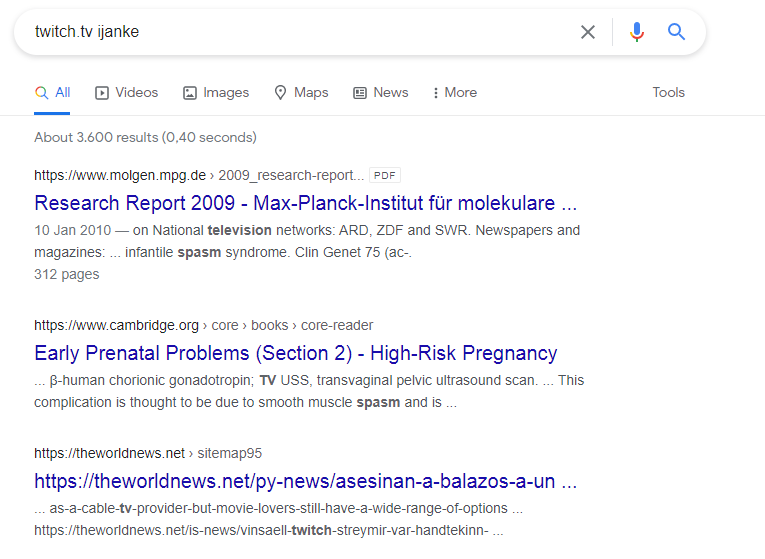Start voice search with microphone icon
The width and height of the screenshot is (765, 559).
[x=637, y=32]
